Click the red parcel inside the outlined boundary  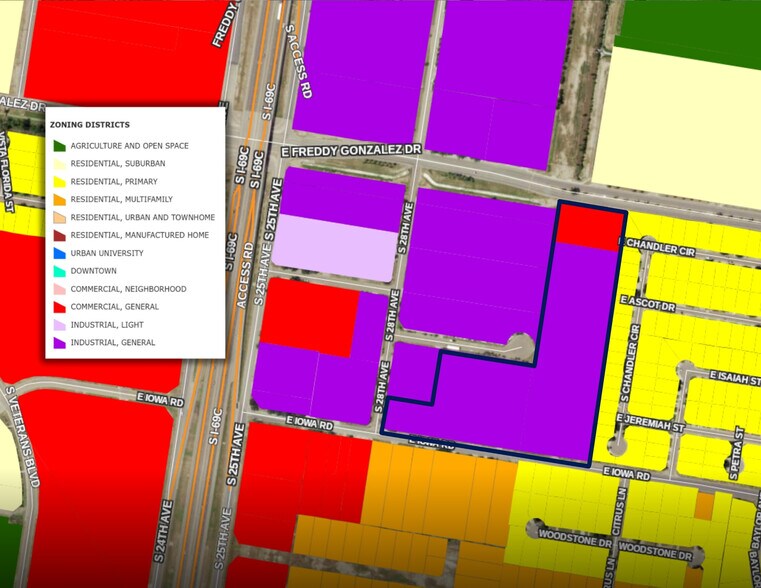pos(589,227)
